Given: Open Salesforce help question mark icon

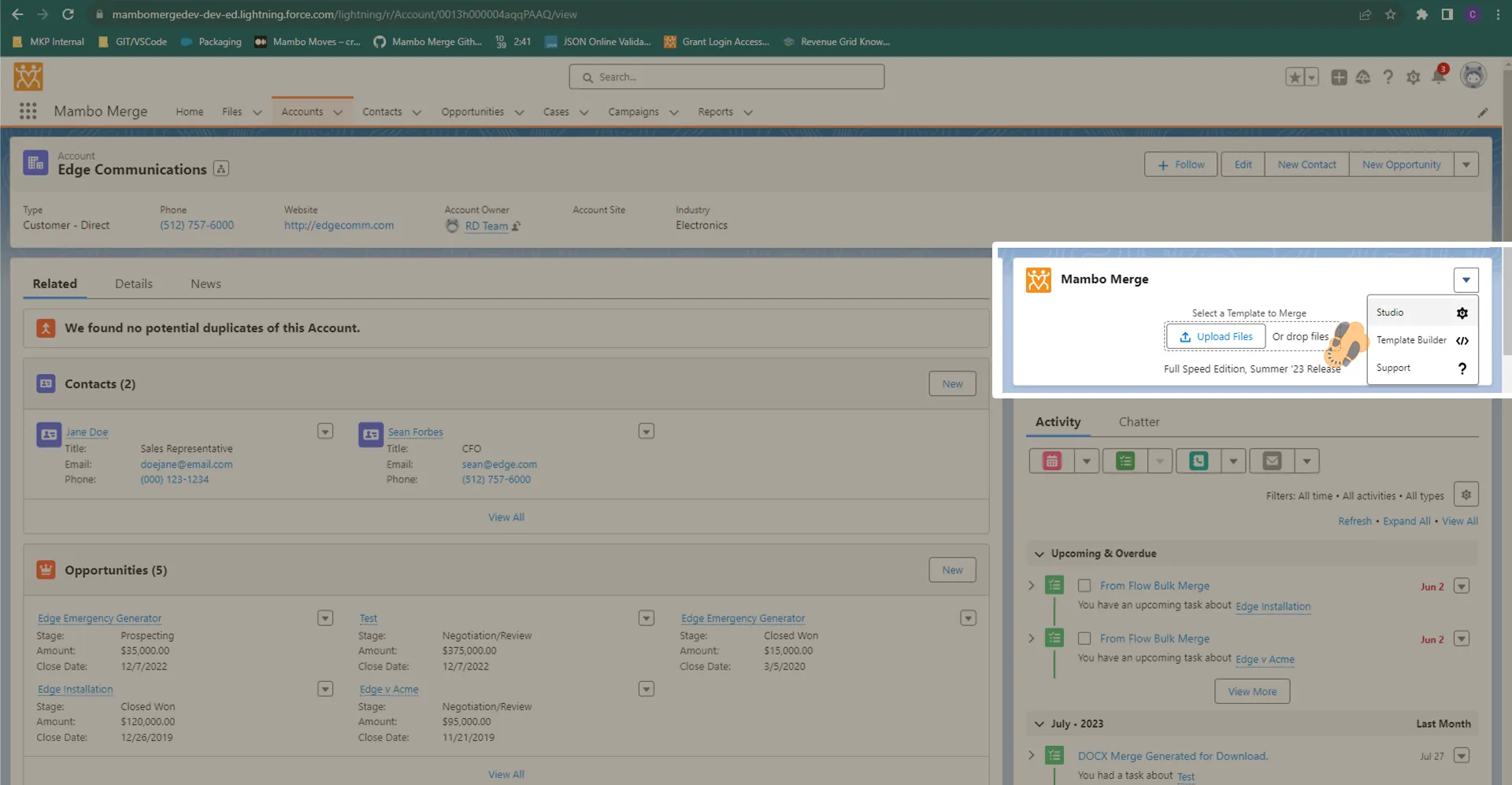Looking at the screenshot, I should click(1388, 77).
